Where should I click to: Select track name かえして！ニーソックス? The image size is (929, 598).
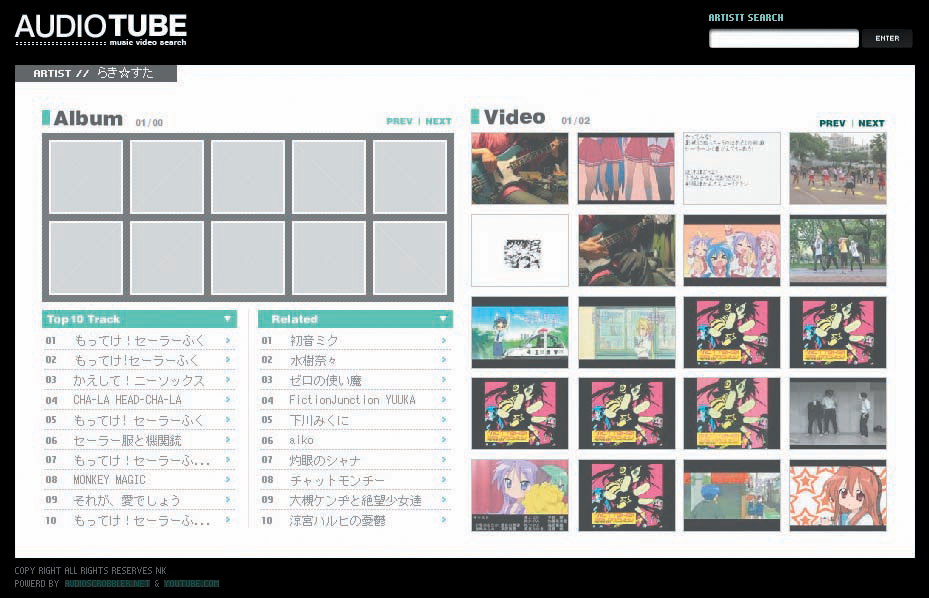tap(139, 380)
